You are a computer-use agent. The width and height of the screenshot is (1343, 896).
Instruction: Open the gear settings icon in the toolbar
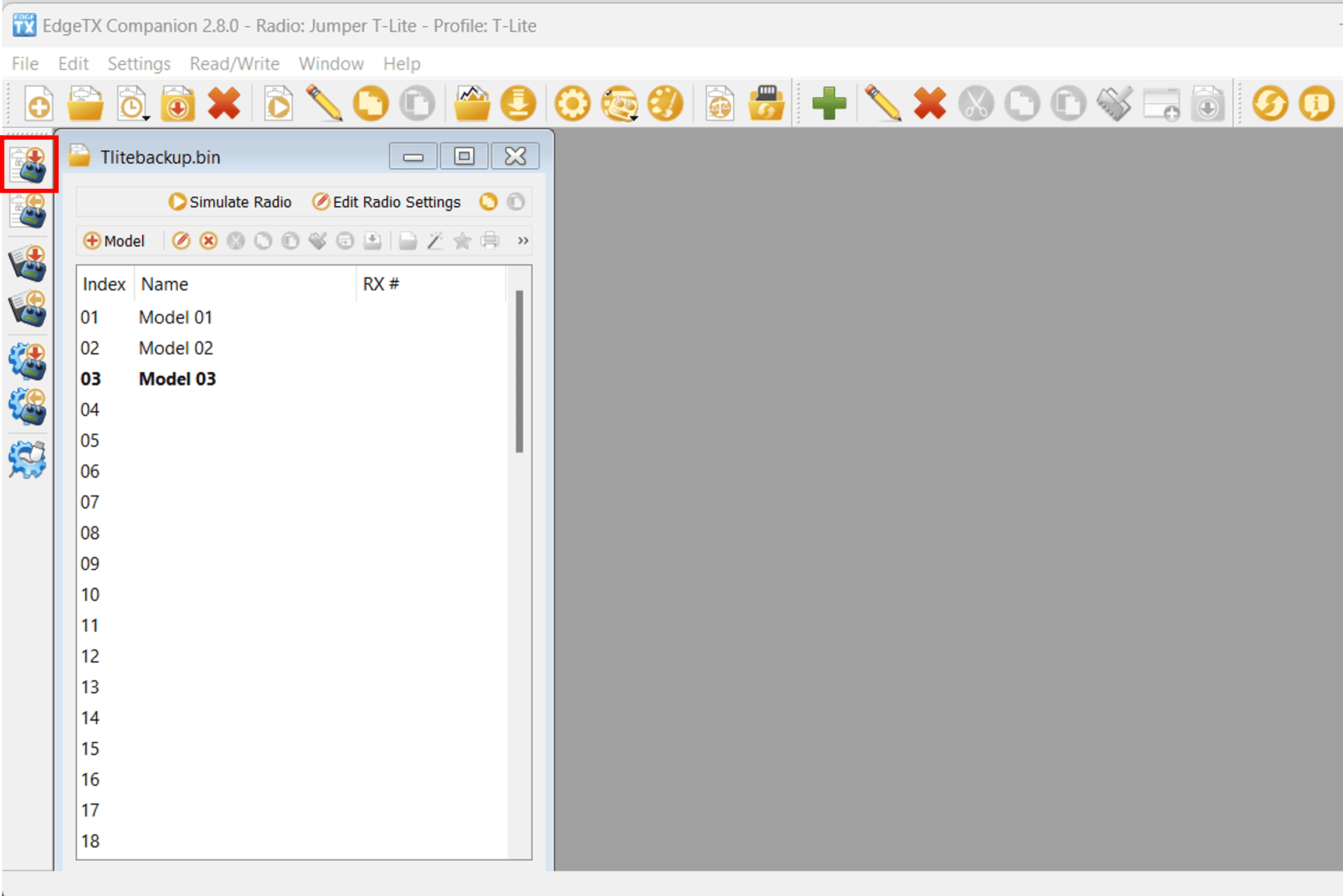coord(572,104)
